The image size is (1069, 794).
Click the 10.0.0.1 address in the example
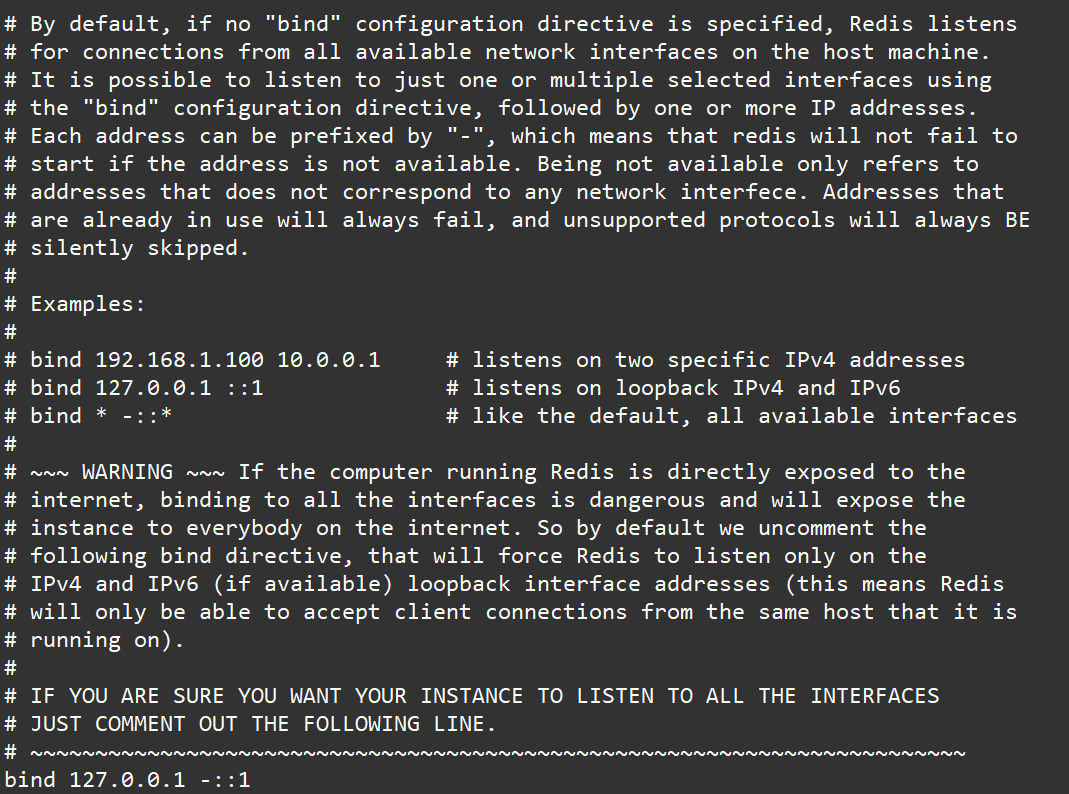pos(329,360)
